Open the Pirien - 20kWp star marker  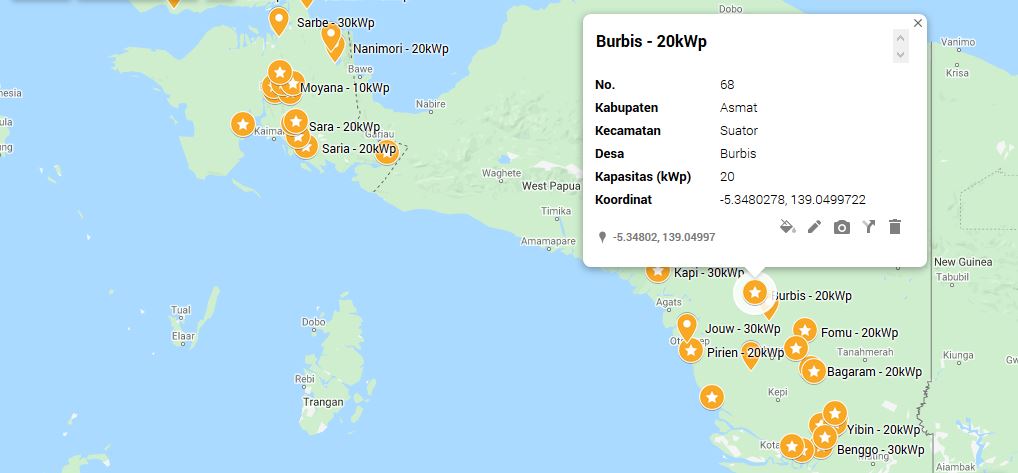[690, 350]
